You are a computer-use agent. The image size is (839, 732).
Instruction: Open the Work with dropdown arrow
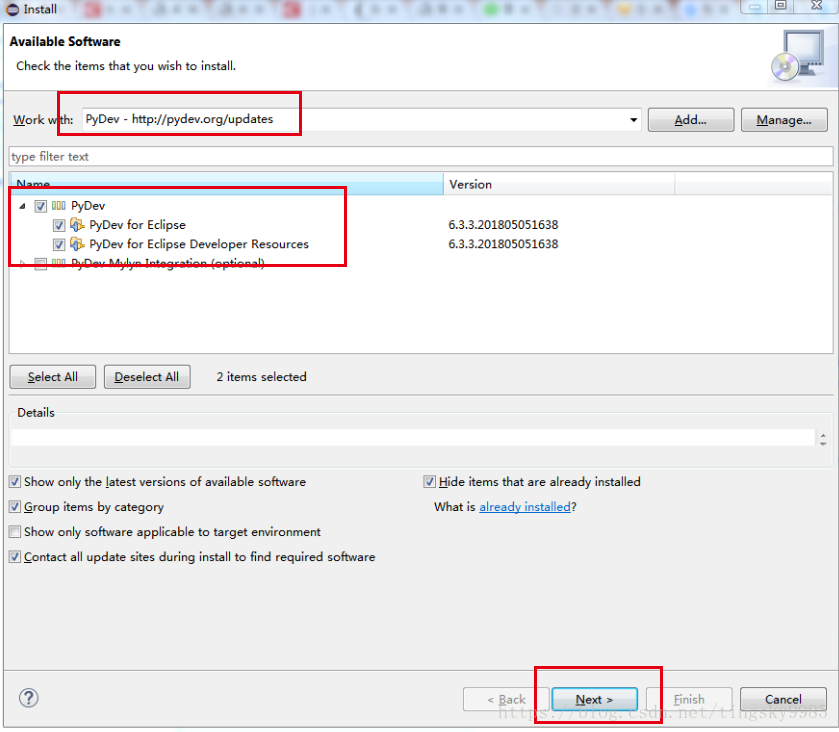pos(634,120)
